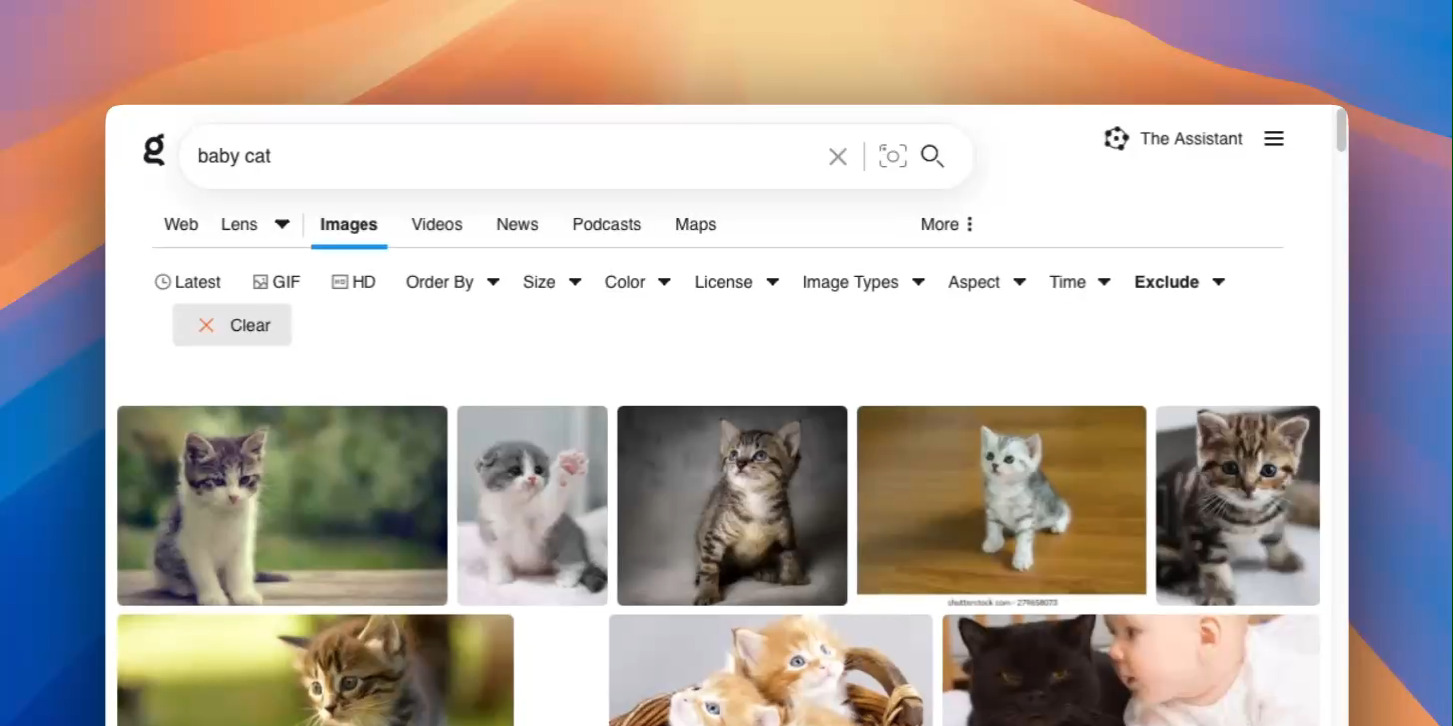1453x726 pixels.
Task: Enable the HD images filter
Action: click(353, 281)
